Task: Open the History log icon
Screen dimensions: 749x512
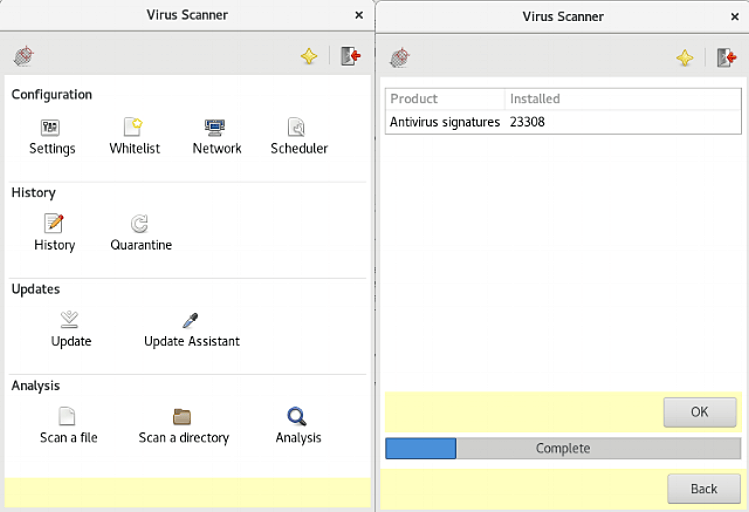Action: (54, 223)
